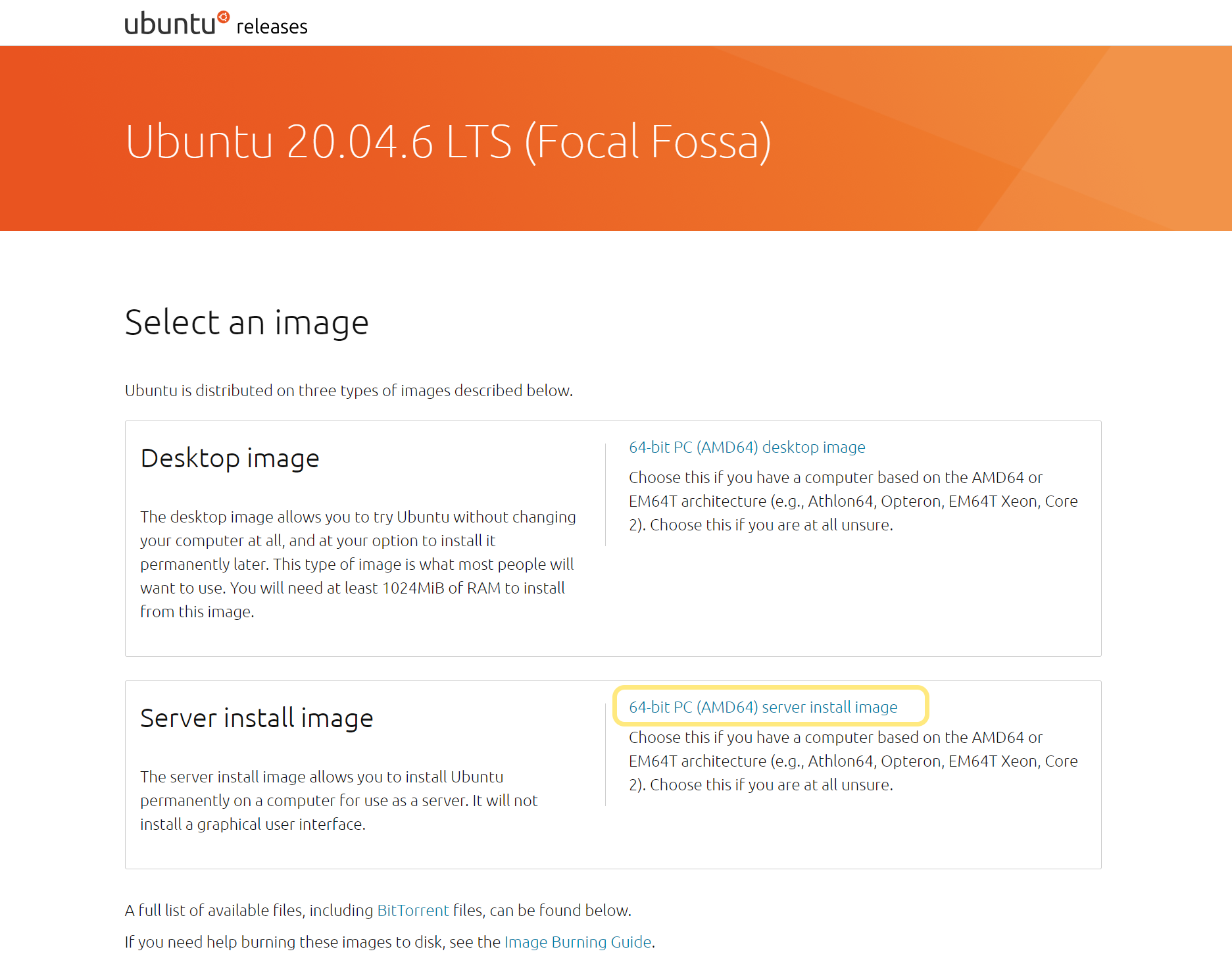Open the 64-bit PC (AMD64) desktop image link
Screen dimensions: 1232x968
[747, 447]
